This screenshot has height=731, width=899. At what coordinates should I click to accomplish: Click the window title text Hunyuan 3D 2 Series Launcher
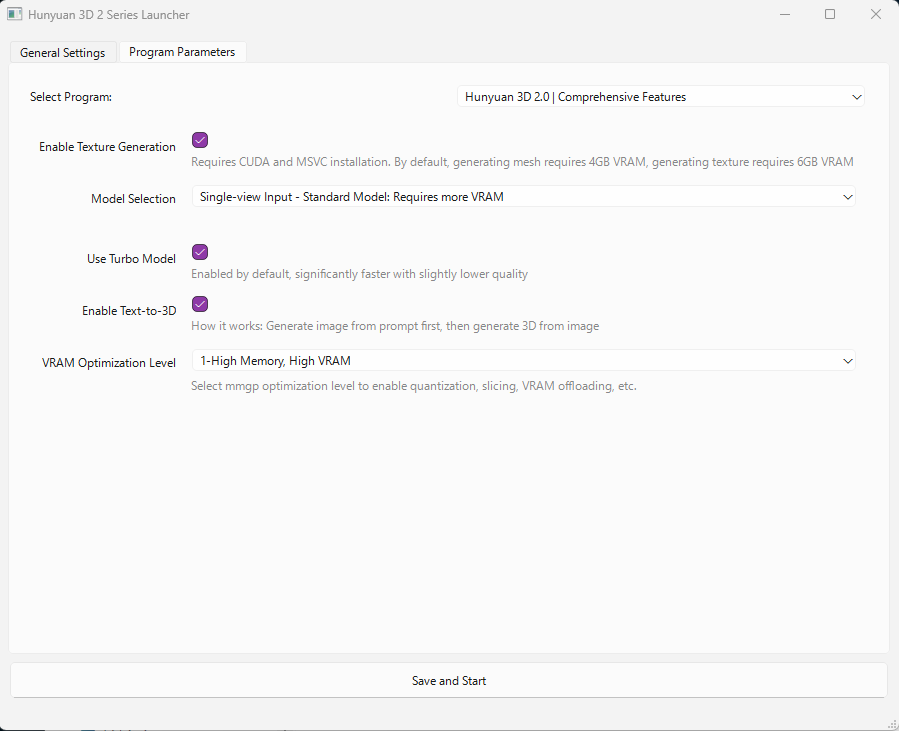click(110, 15)
